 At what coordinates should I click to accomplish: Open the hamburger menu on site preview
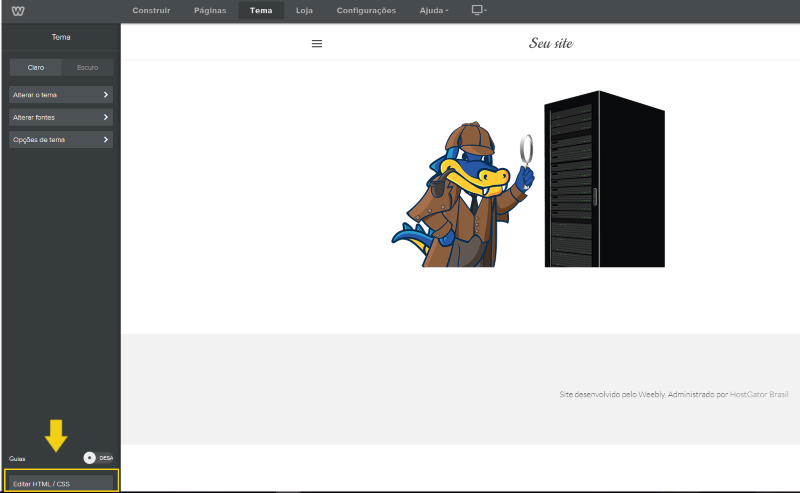point(317,44)
